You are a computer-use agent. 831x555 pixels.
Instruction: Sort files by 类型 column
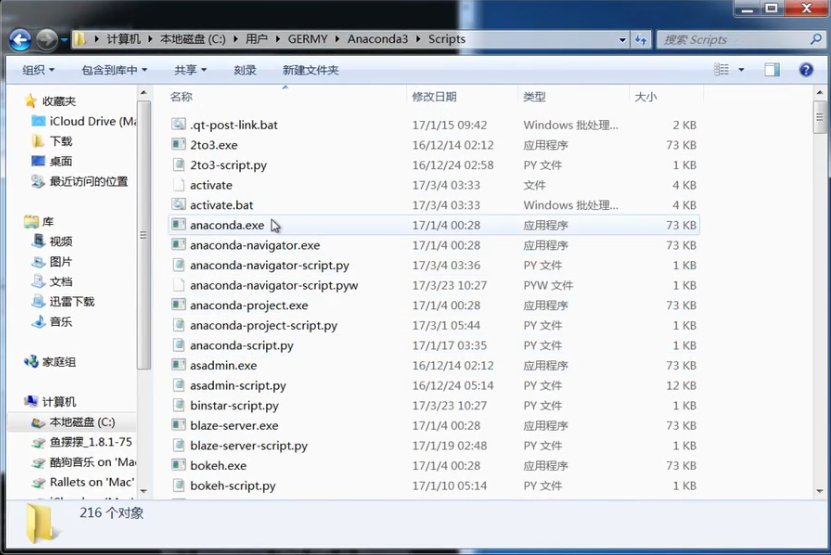(x=534, y=97)
